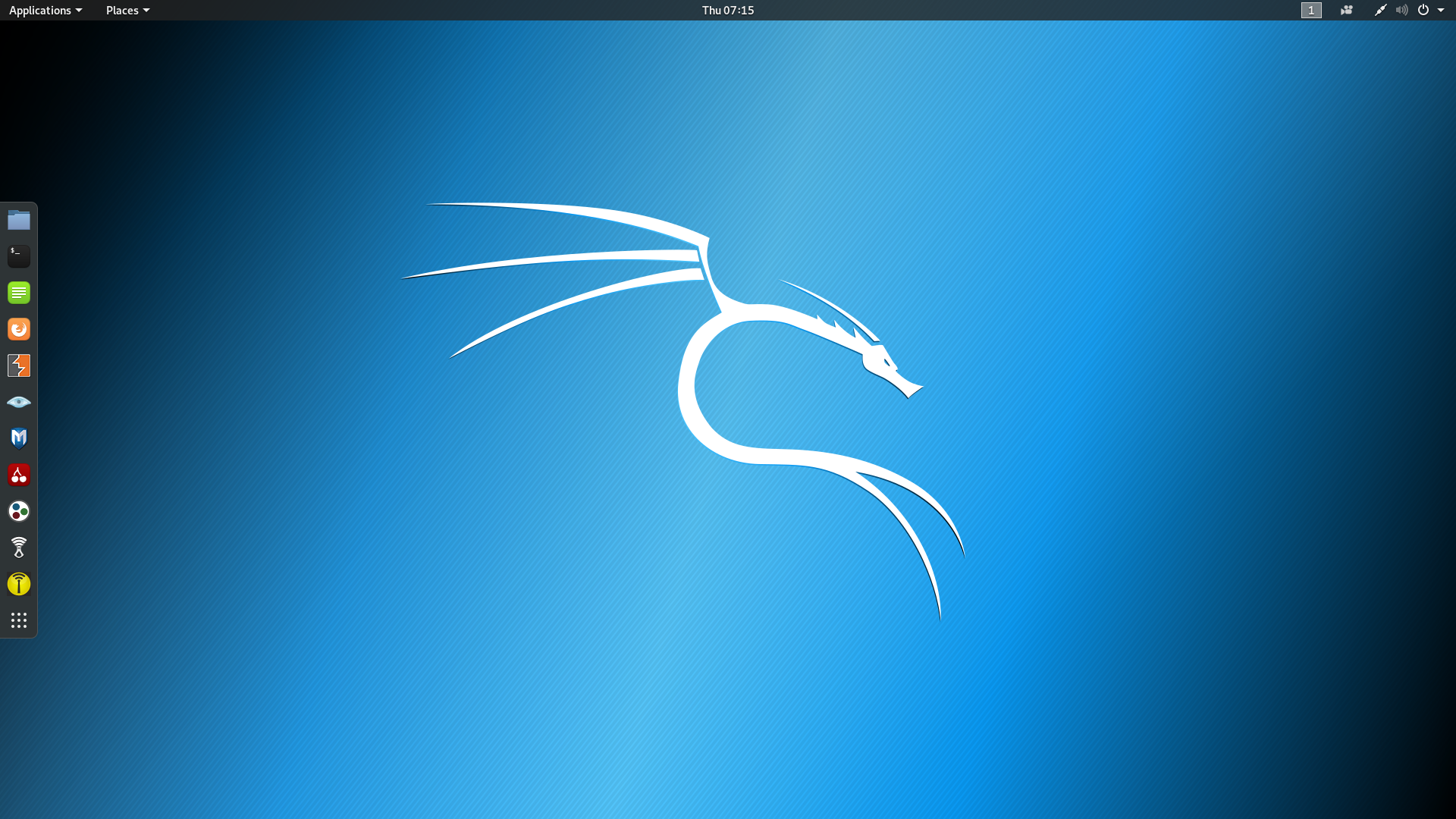1456x819 pixels.
Task: Open the file manager icon
Action: (18, 219)
